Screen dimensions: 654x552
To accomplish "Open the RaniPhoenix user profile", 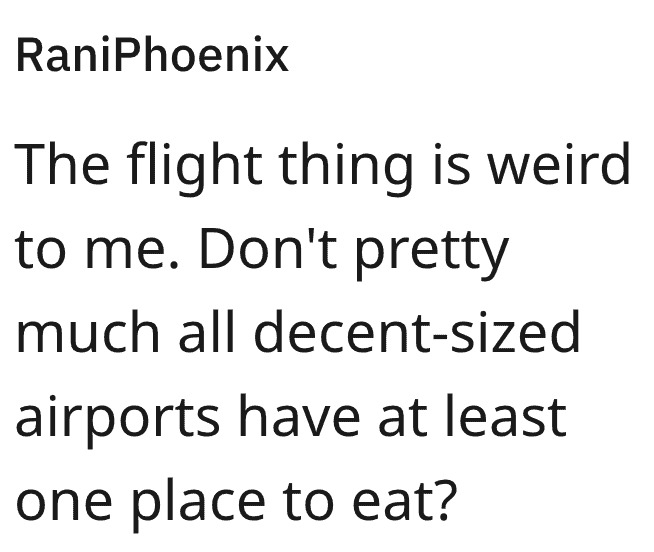I will click(x=152, y=56).
